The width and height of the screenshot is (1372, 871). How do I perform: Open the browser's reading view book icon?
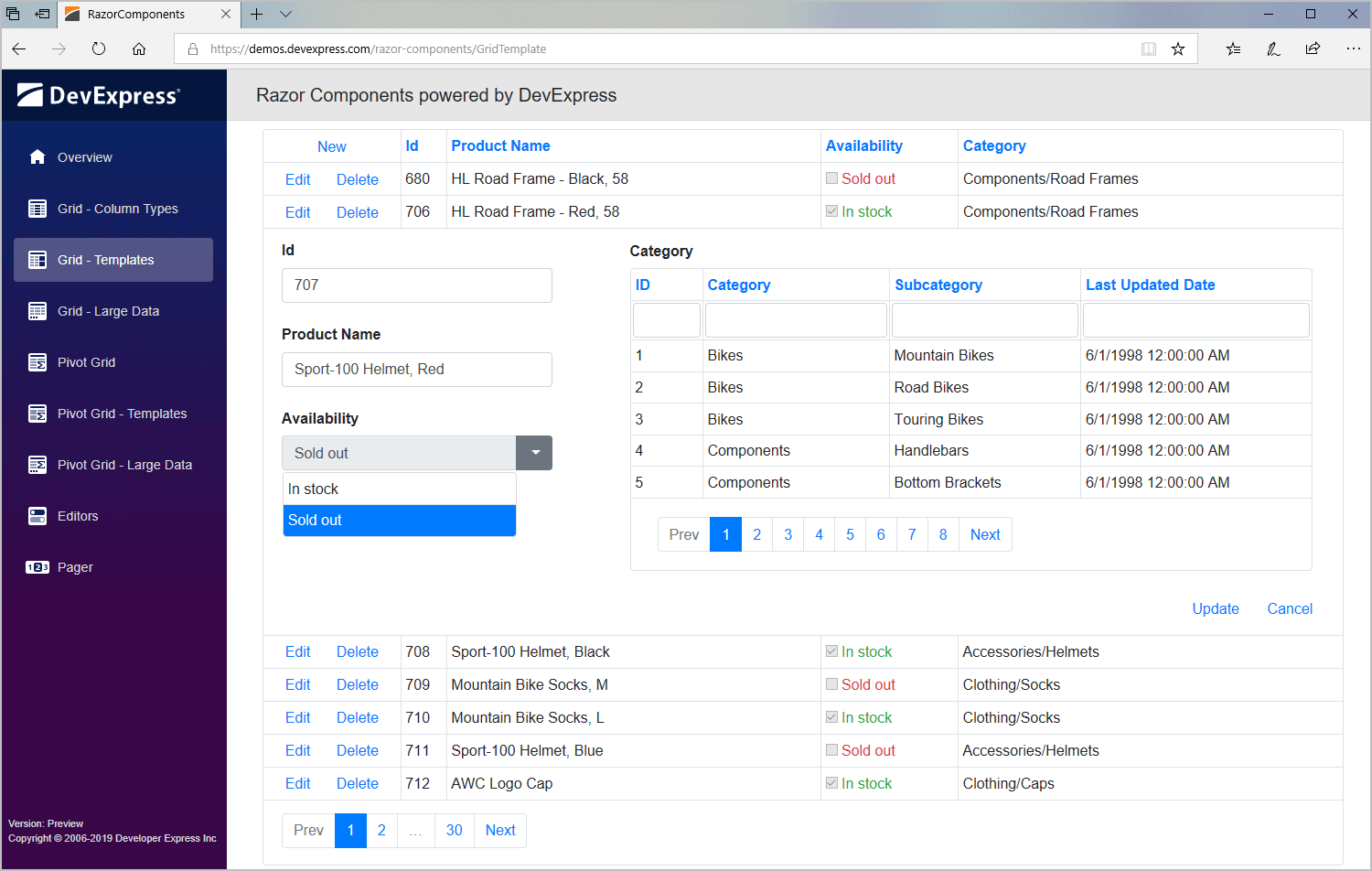pyautogui.click(x=1148, y=48)
